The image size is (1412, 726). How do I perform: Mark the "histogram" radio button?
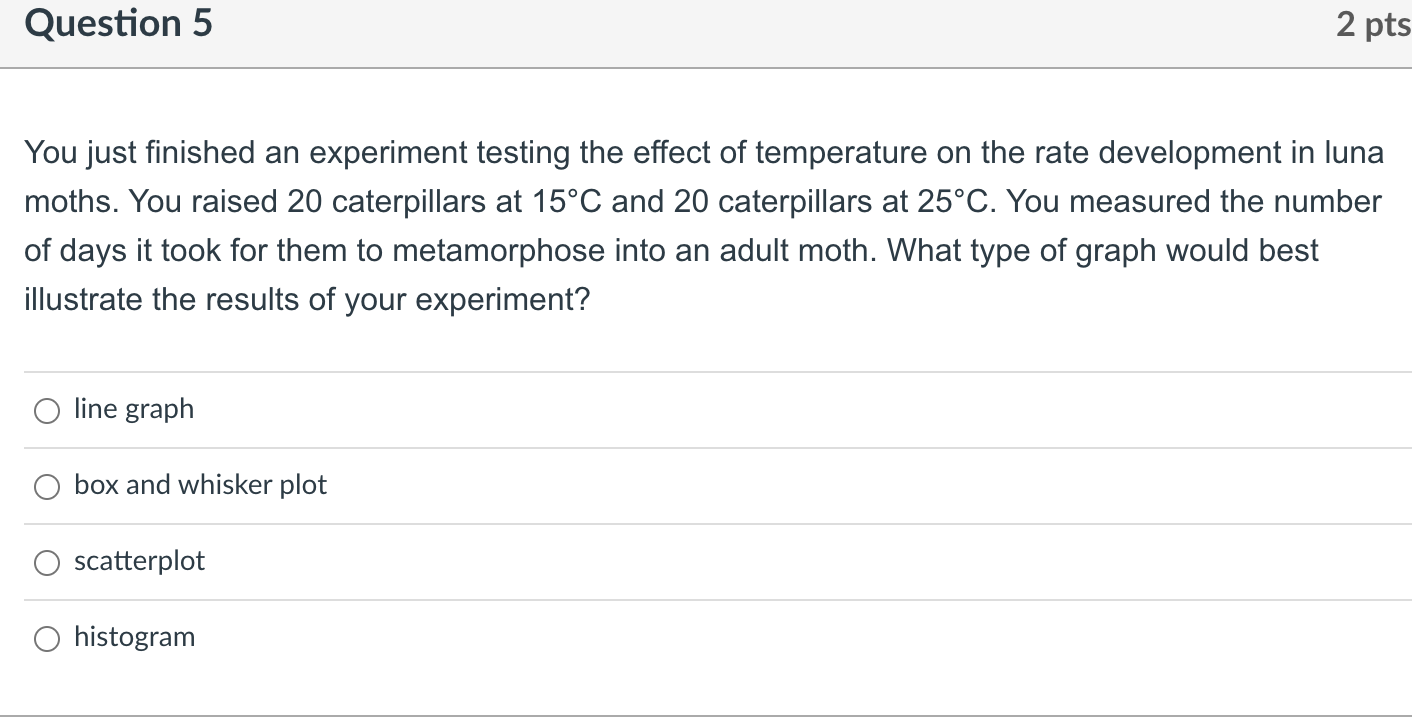click(47, 639)
